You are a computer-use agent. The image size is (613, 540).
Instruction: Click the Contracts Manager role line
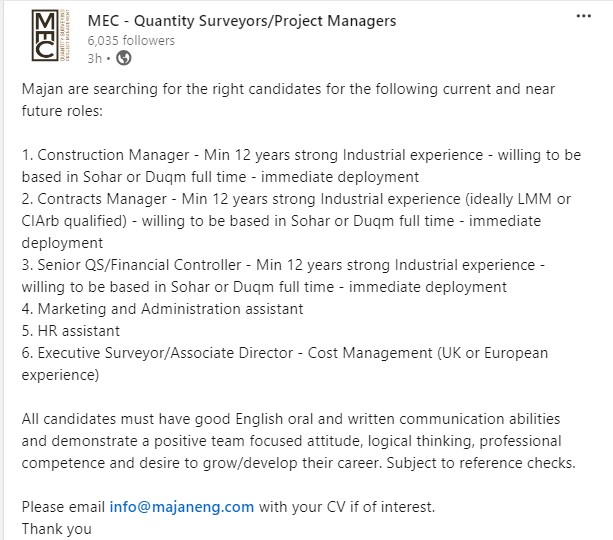click(296, 221)
